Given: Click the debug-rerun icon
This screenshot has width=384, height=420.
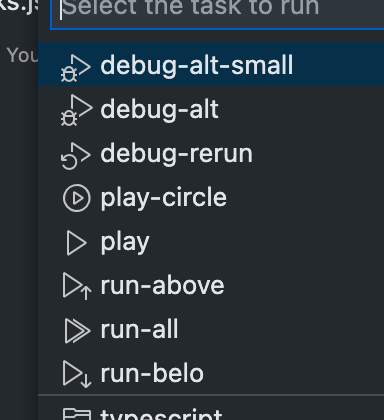Looking at the screenshot, I should click(x=76, y=156).
